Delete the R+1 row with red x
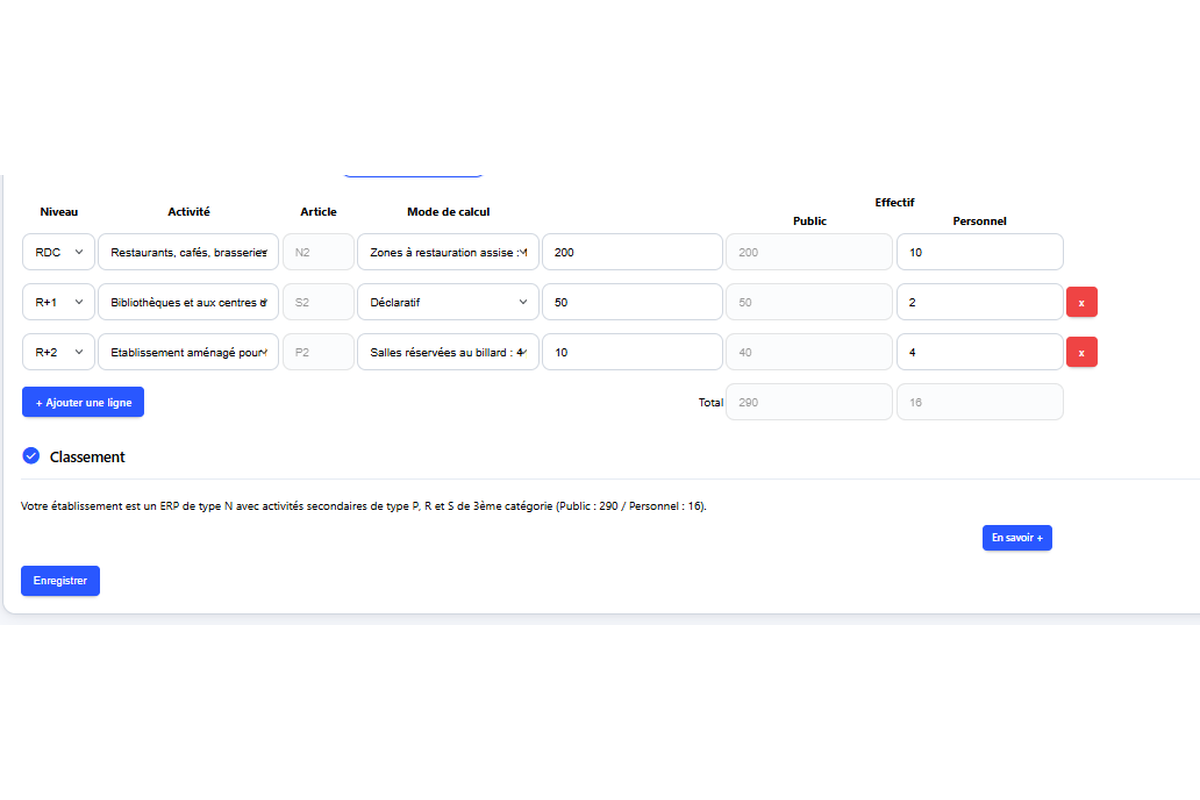The width and height of the screenshot is (1200, 800). tap(1081, 302)
